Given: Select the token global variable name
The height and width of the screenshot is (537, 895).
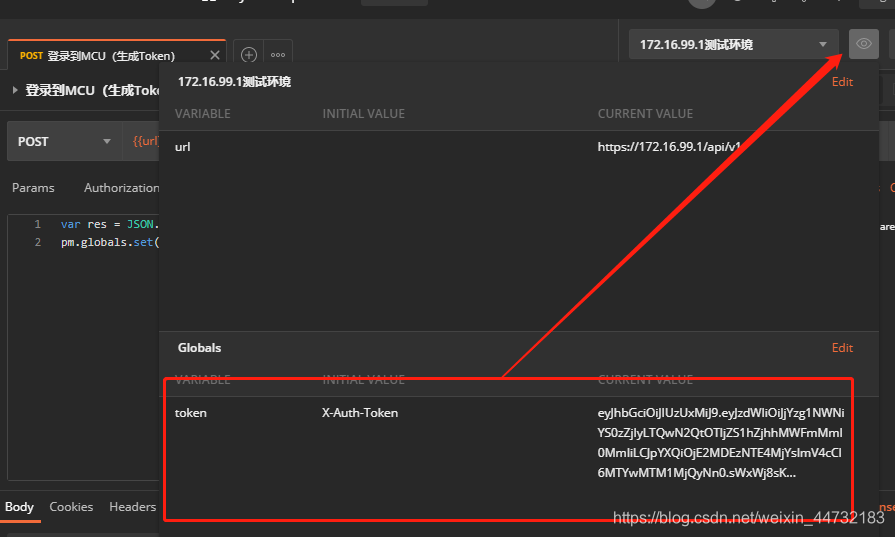Looking at the screenshot, I should pyautogui.click(x=191, y=413).
